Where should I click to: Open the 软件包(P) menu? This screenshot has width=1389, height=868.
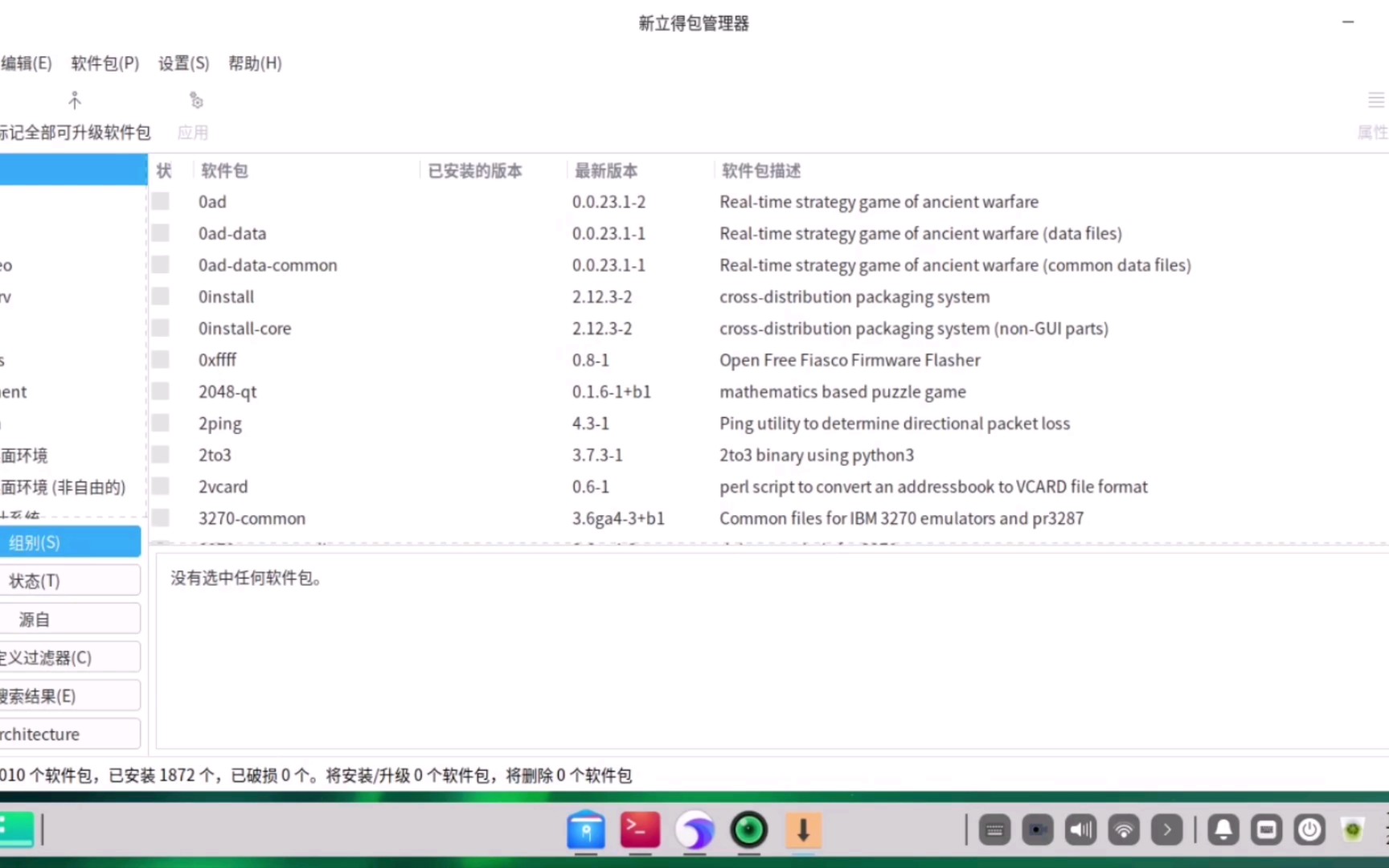tap(104, 63)
